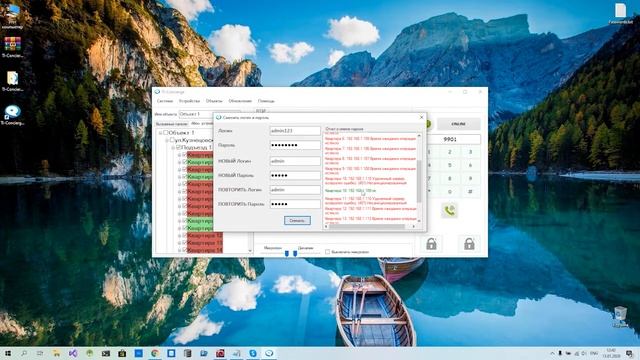Open the Объекты menu
This screenshot has width=640, height=360.
click(x=214, y=101)
